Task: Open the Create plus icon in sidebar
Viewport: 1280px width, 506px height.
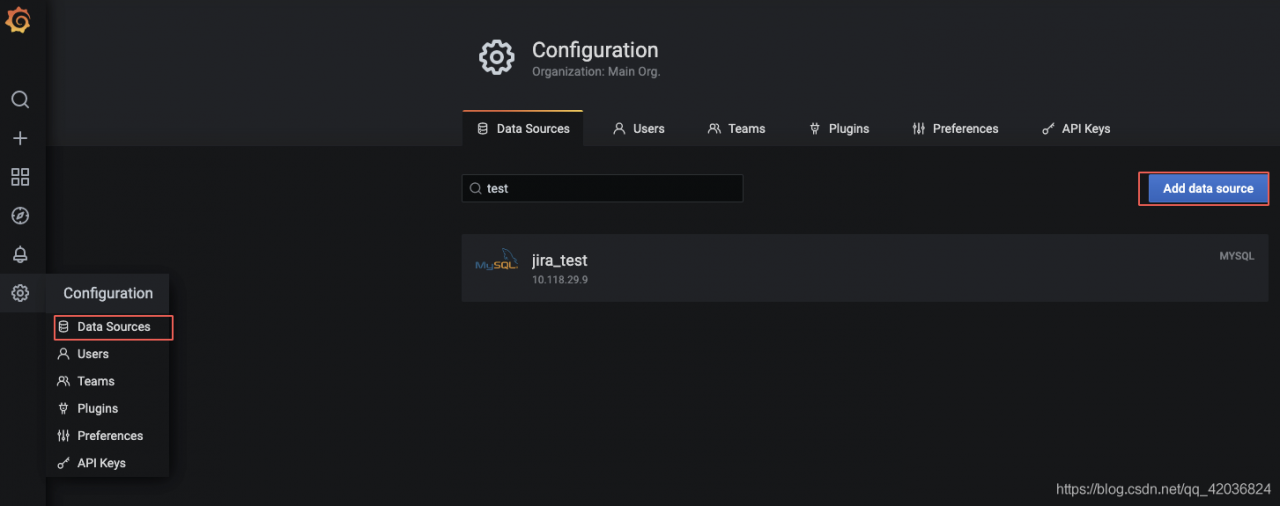Action: (20, 138)
